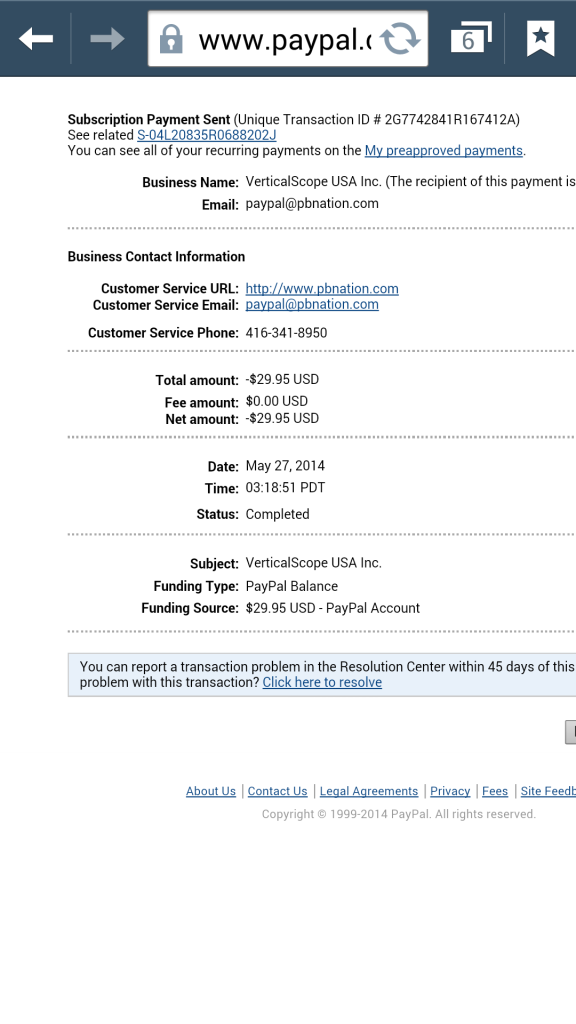Viewport: 576px width, 1024px height.
Task: Tap the customer service phone number 416-341-8950
Action: 286,333
